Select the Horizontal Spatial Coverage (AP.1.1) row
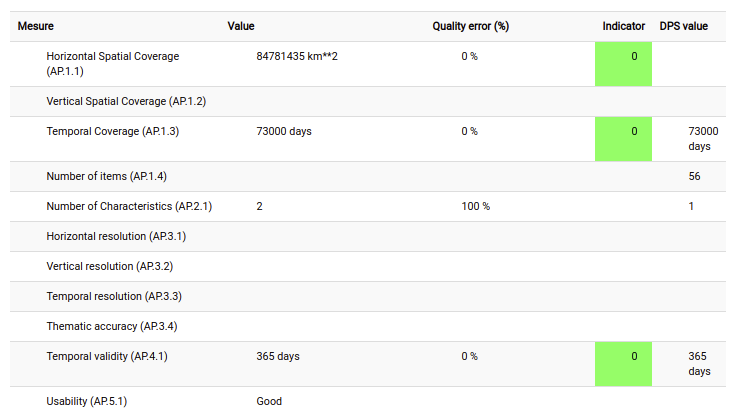Image resolution: width=738 pixels, height=411 pixels. 368,64
